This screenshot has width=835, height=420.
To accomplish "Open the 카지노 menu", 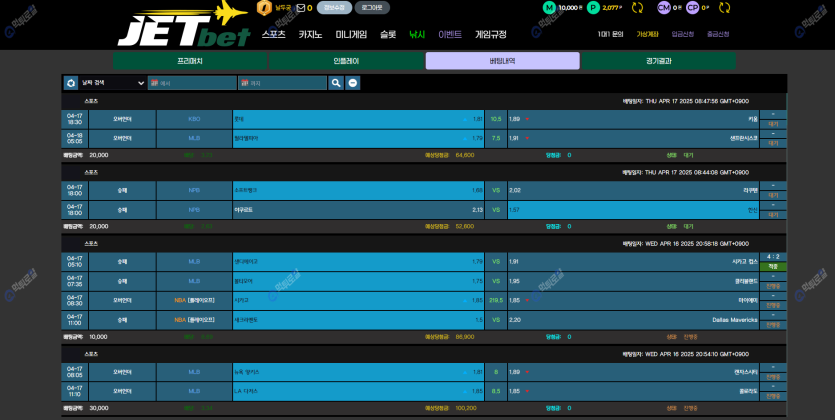I will coord(311,34).
